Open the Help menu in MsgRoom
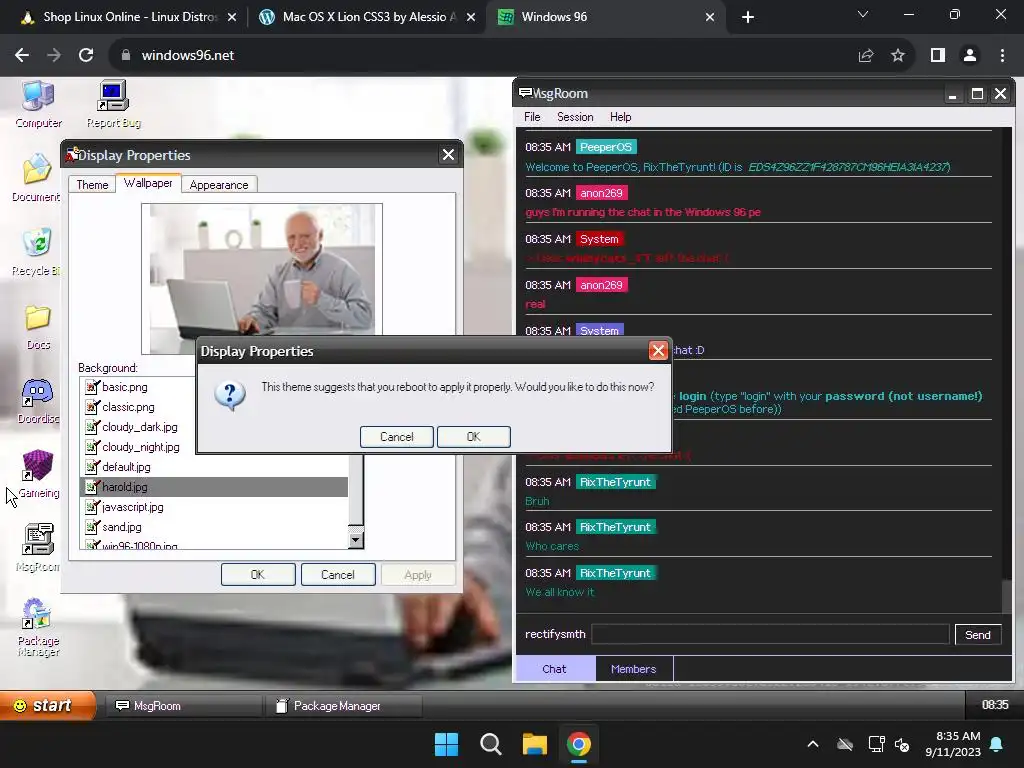The width and height of the screenshot is (1024, 768). tap(620, 117)
